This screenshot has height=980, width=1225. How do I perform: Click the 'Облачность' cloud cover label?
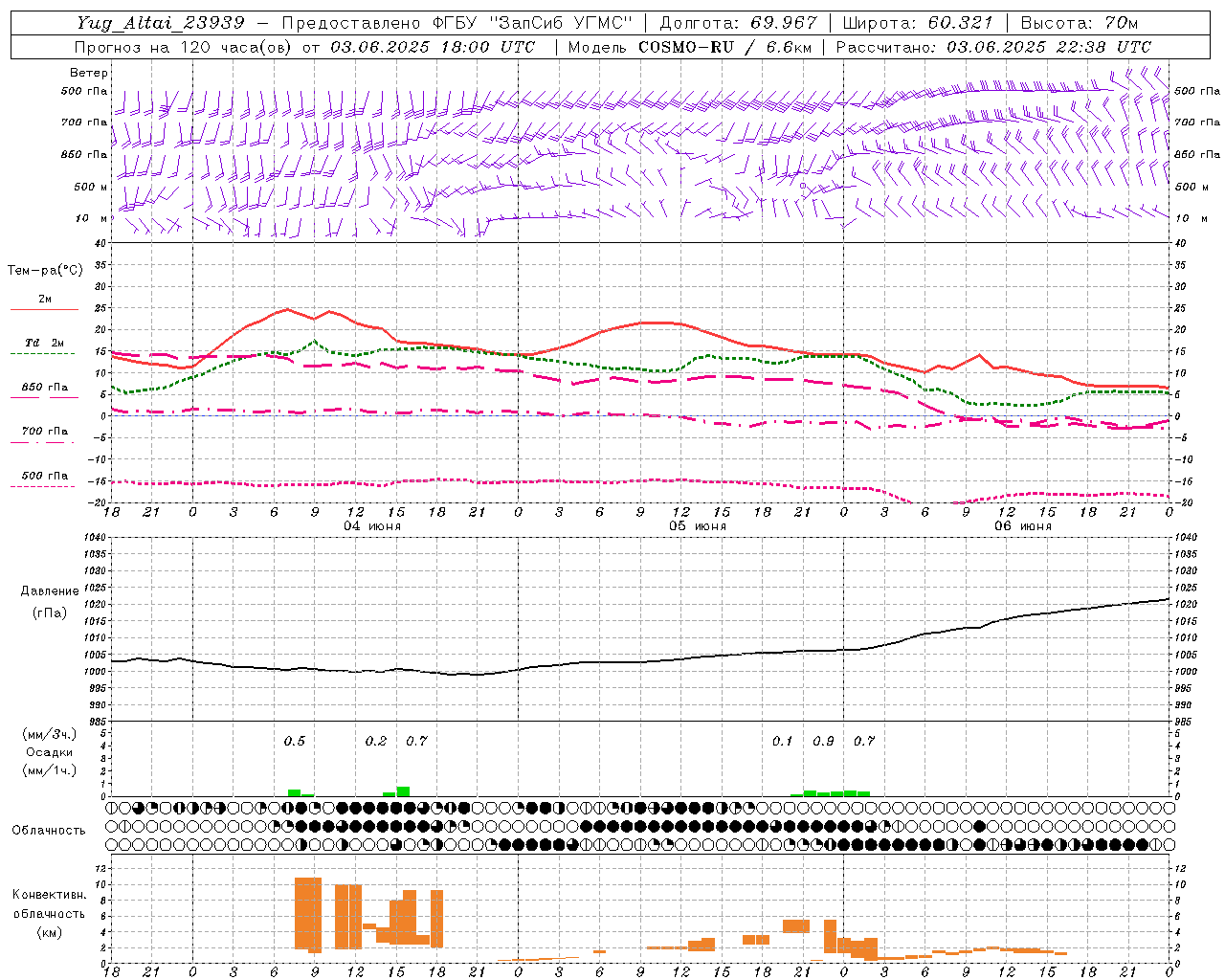pyautogui.click(x=49, y=830)
